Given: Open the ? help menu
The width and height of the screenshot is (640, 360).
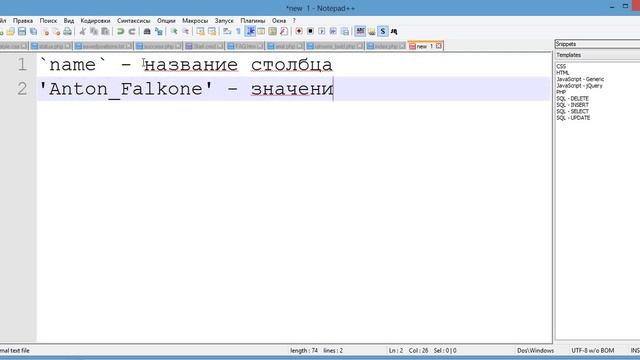Looking at the screenshot, I should click(294, 20).
